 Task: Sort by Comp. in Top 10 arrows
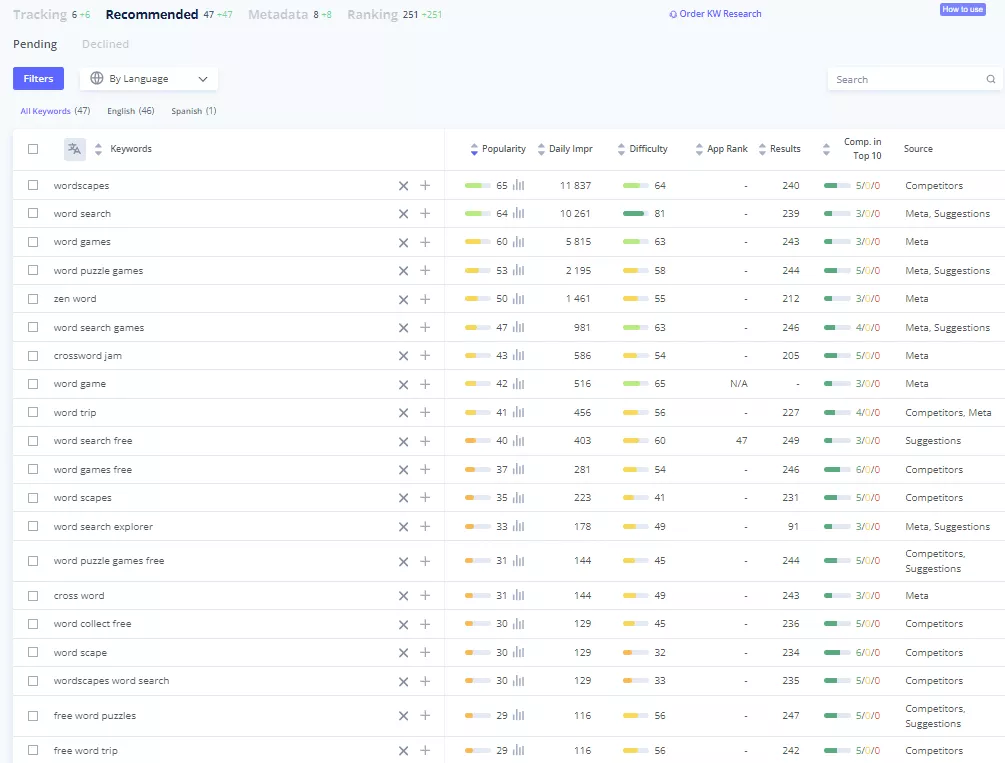pos(826,149)
